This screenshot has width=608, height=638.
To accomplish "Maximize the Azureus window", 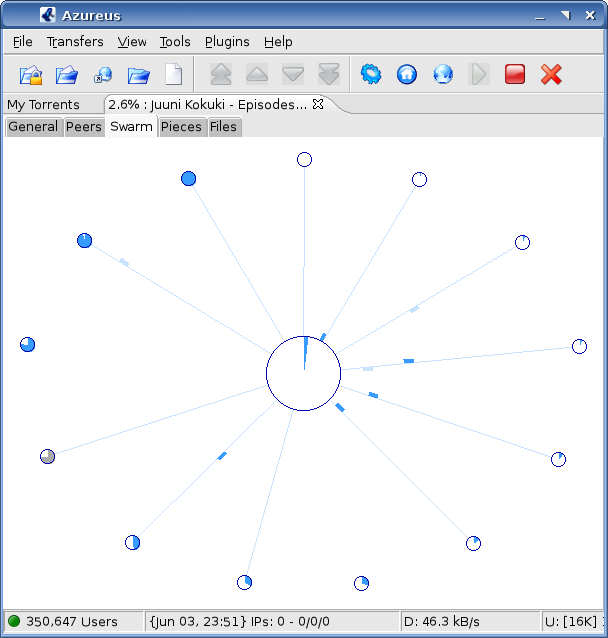I will point(566,15).
